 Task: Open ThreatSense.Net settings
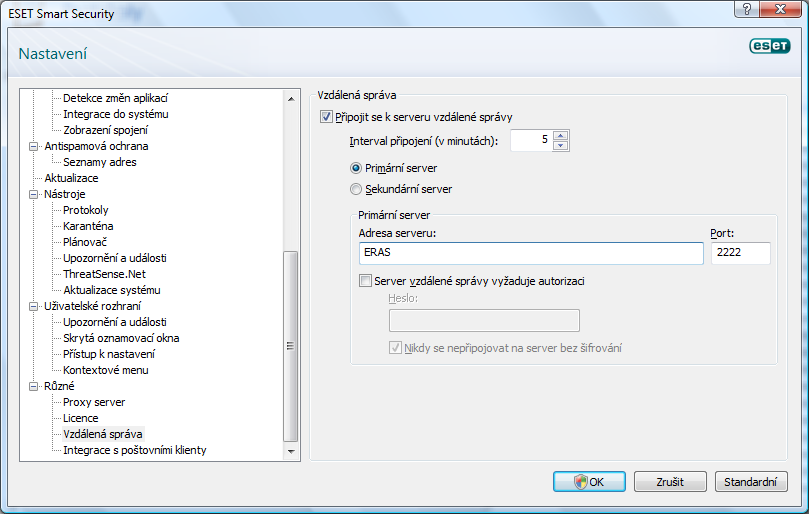[x=104, y=274]
